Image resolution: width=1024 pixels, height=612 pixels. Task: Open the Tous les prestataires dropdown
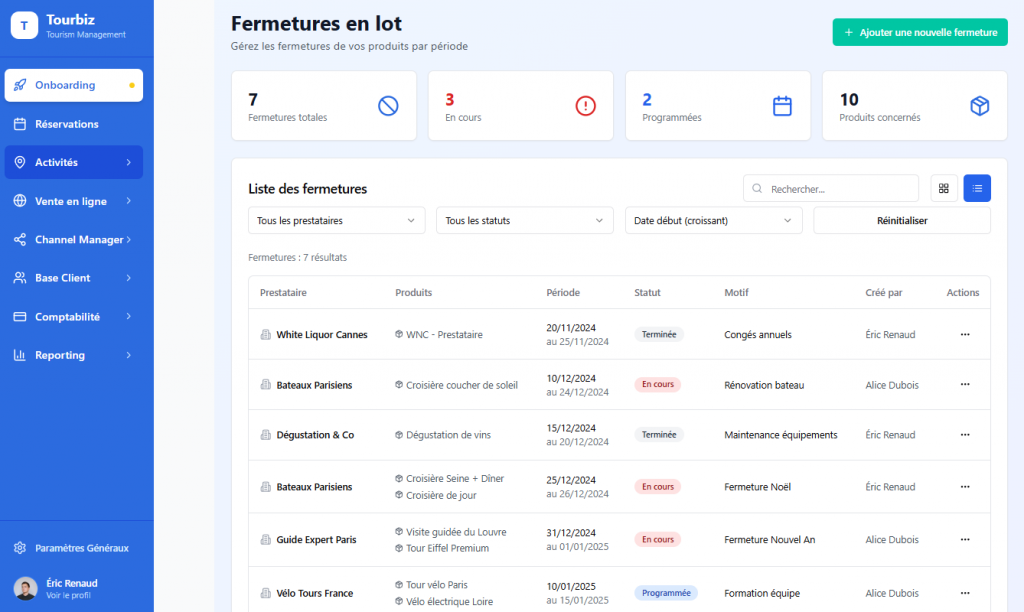pyautogui.click(x=336, y=220)
